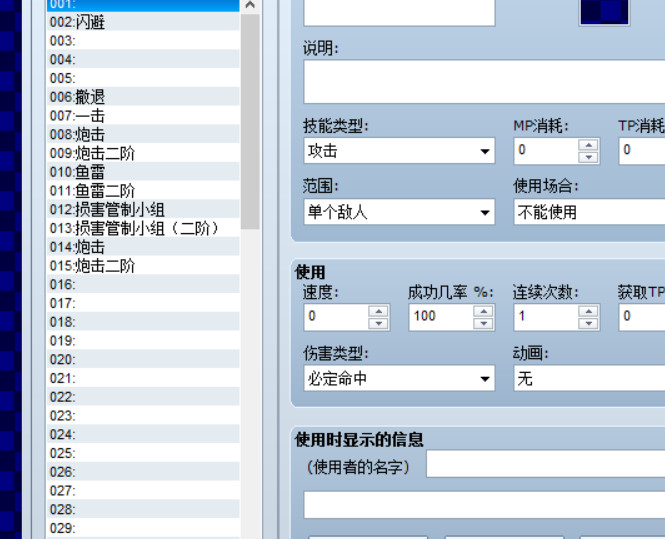
Task: Select skill 002:闪避 in the list
Action: click(143, 22)
